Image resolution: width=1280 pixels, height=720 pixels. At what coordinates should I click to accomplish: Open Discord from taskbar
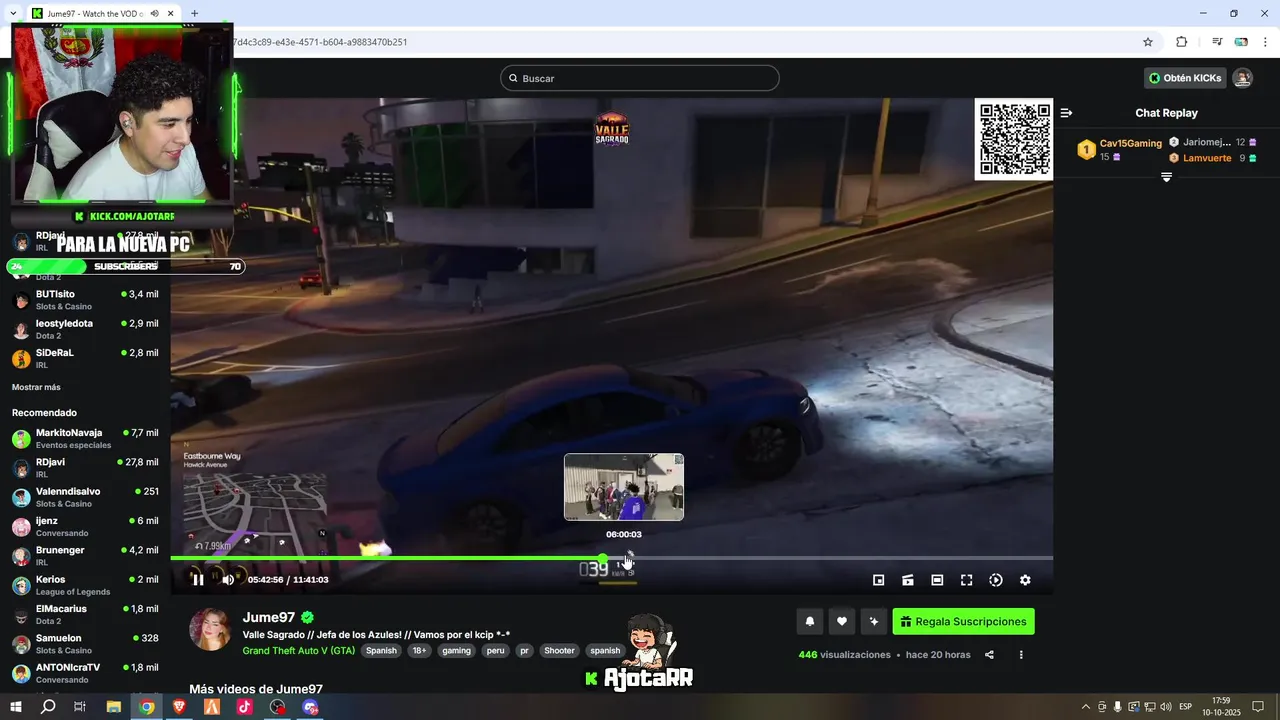(x=310, y=707)
